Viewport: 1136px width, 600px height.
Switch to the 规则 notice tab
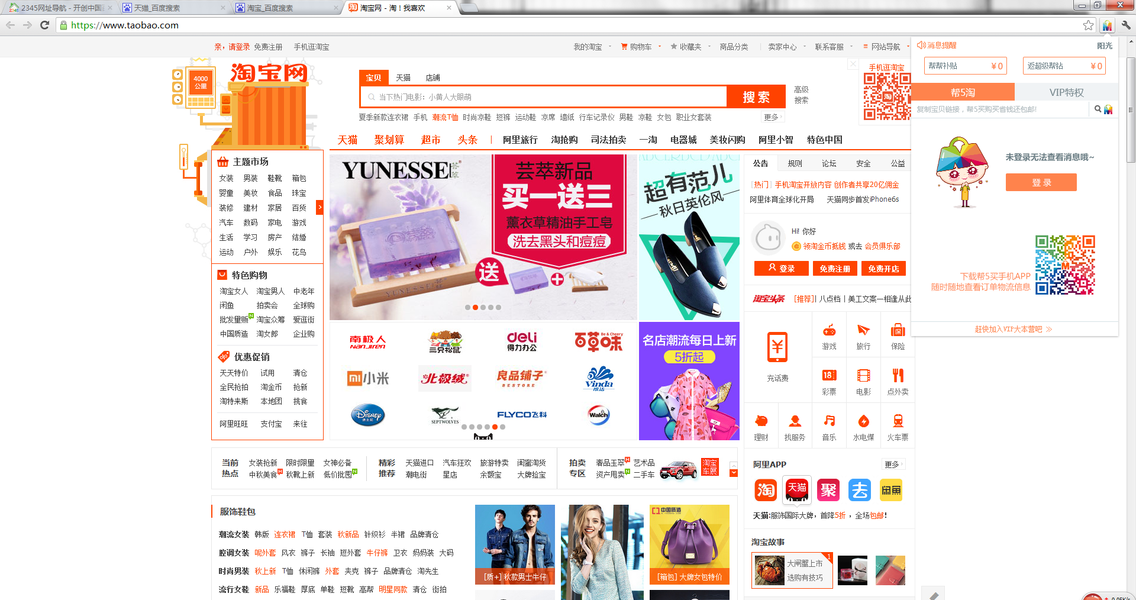[x=795, y=164]
